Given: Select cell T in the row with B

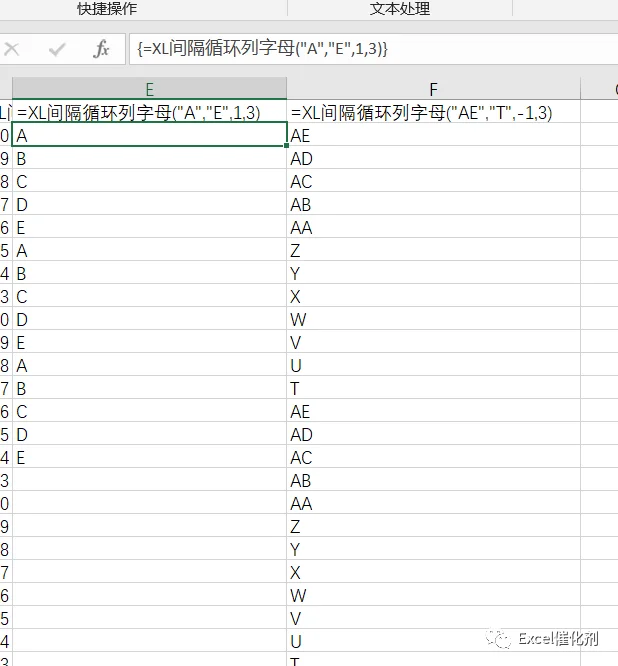Looking at the screenshot, I should 434,388.
